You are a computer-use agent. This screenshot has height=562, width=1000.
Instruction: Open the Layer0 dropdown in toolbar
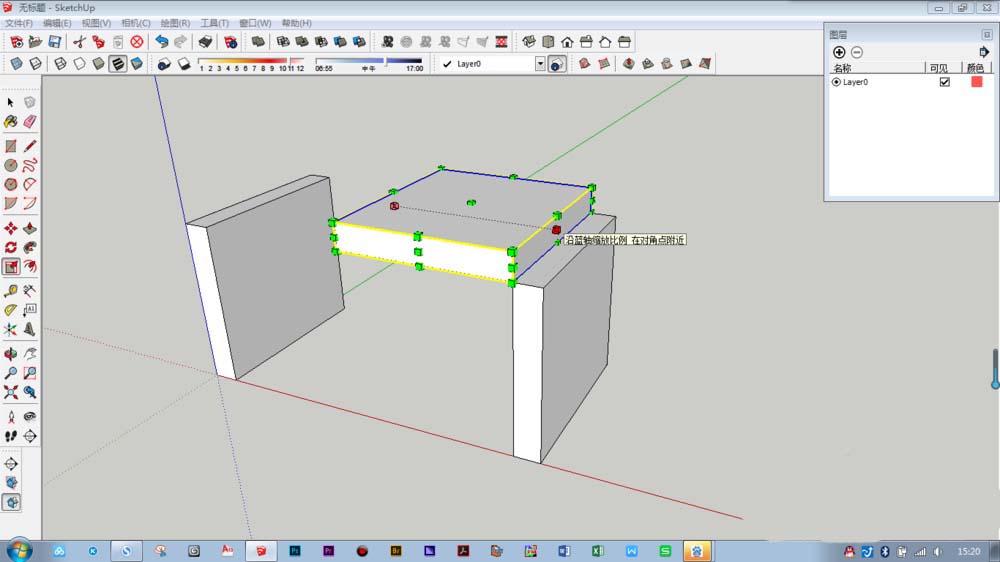pyautogui.click(x=540, y=64)
